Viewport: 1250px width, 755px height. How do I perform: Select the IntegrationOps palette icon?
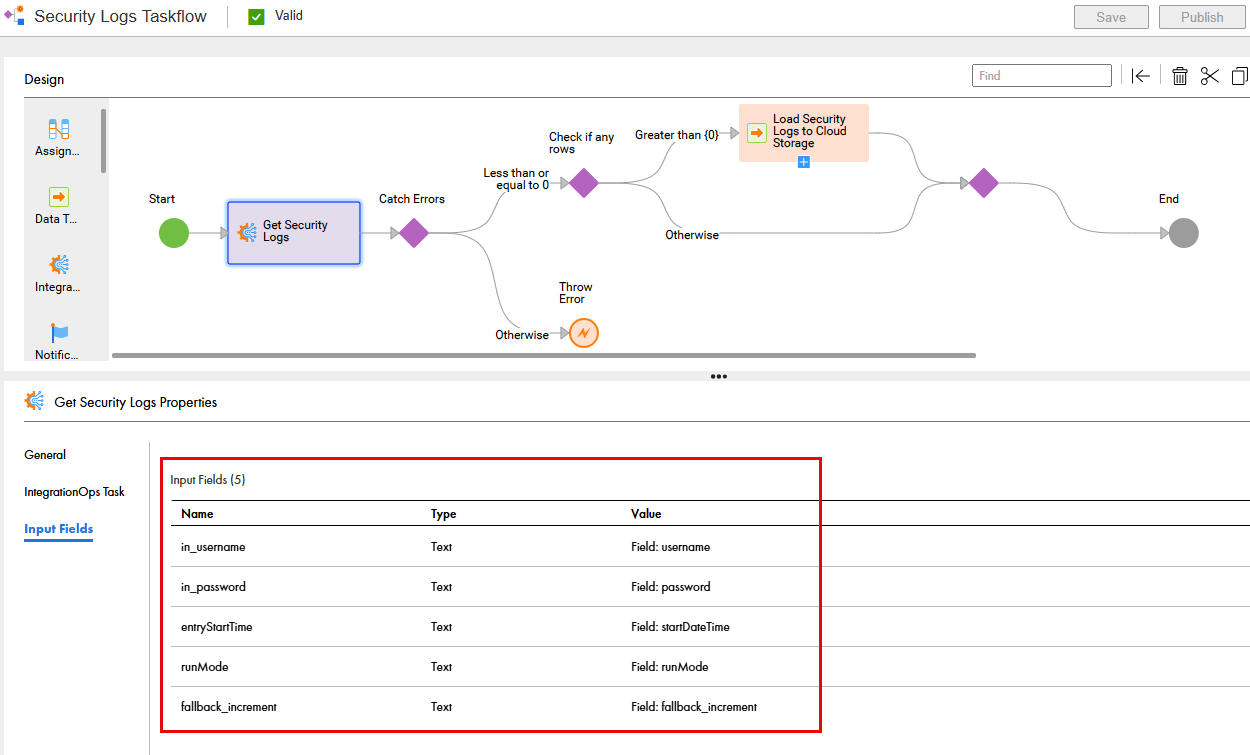pos(59,265)
